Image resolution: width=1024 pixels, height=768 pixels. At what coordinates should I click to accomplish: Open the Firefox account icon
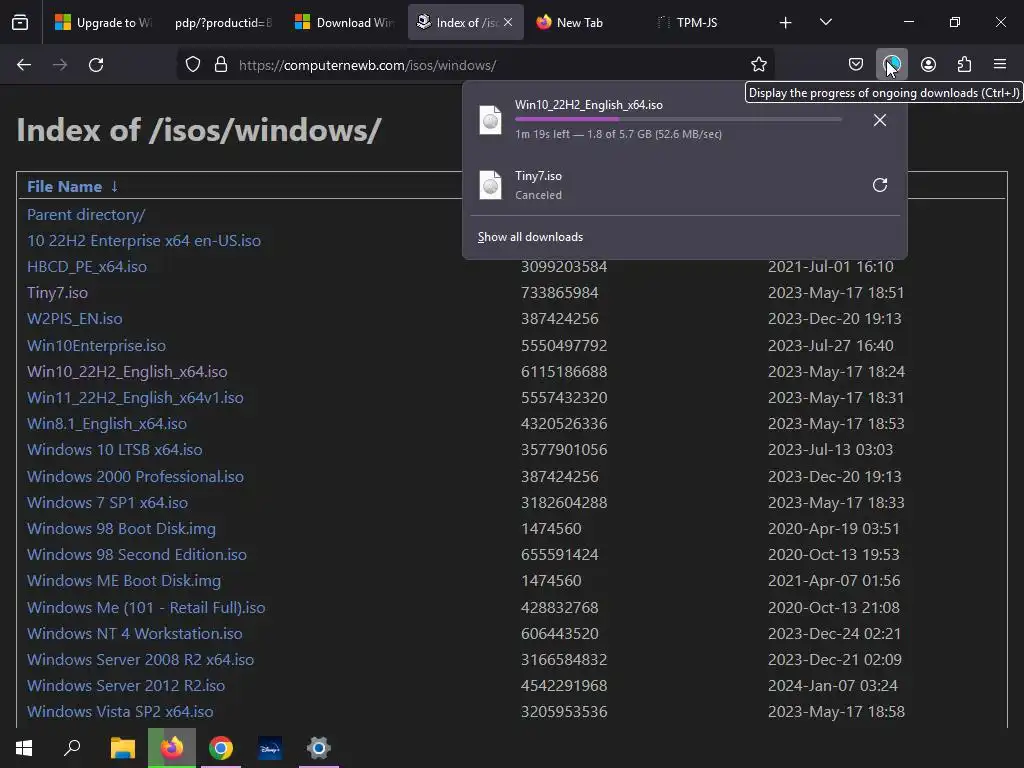(928, 65)
